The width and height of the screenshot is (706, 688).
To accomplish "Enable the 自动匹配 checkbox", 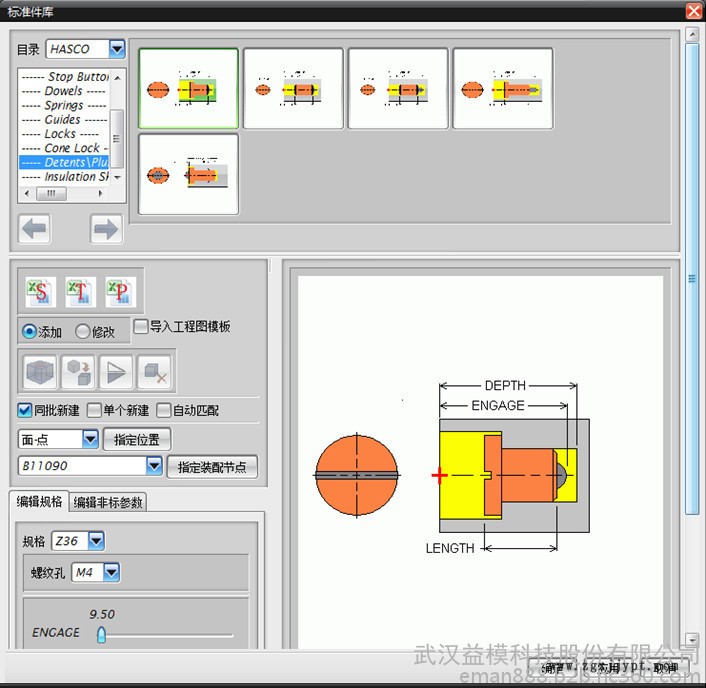I will point(164,410).
